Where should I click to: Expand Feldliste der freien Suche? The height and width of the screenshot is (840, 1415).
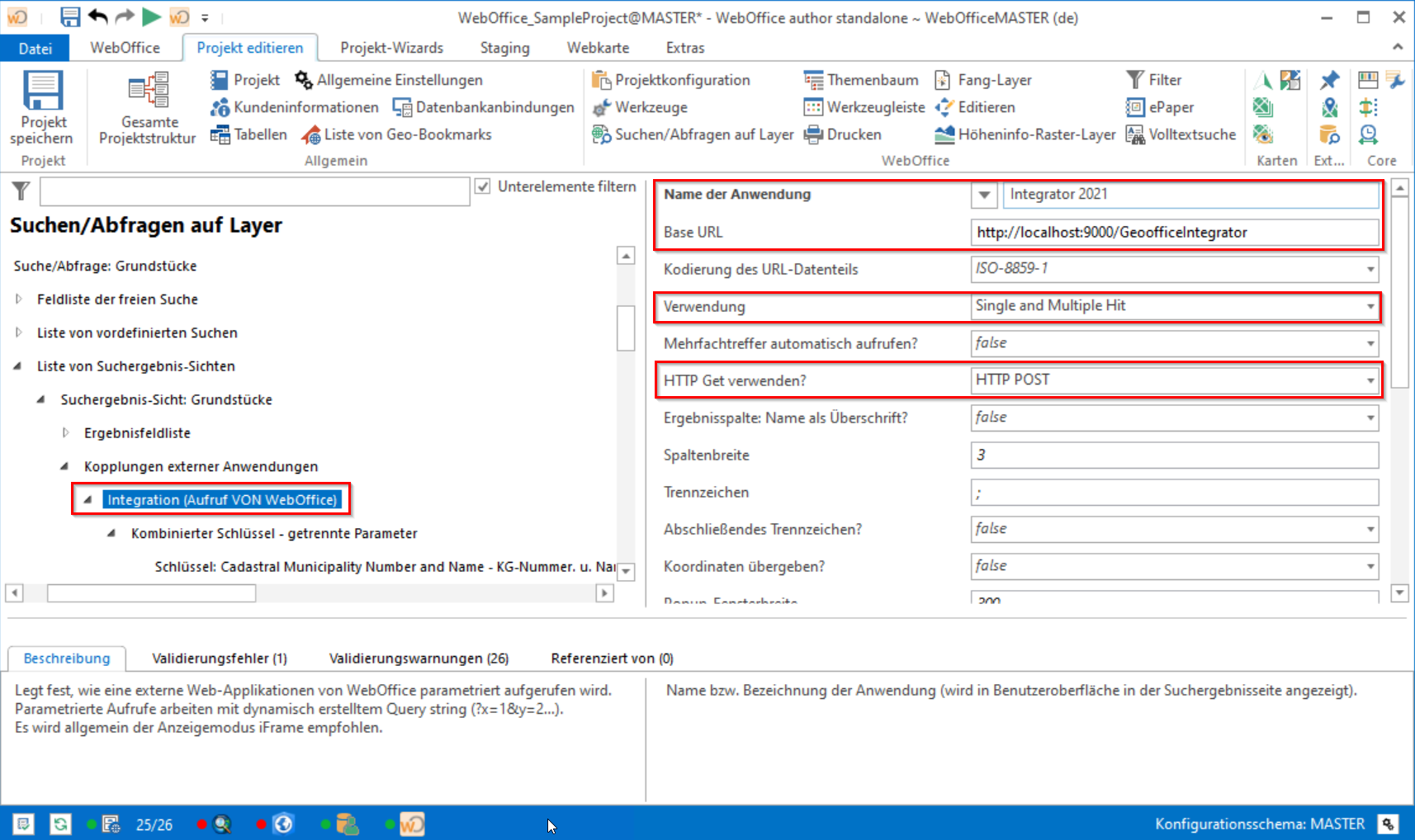tap(19, 300)
